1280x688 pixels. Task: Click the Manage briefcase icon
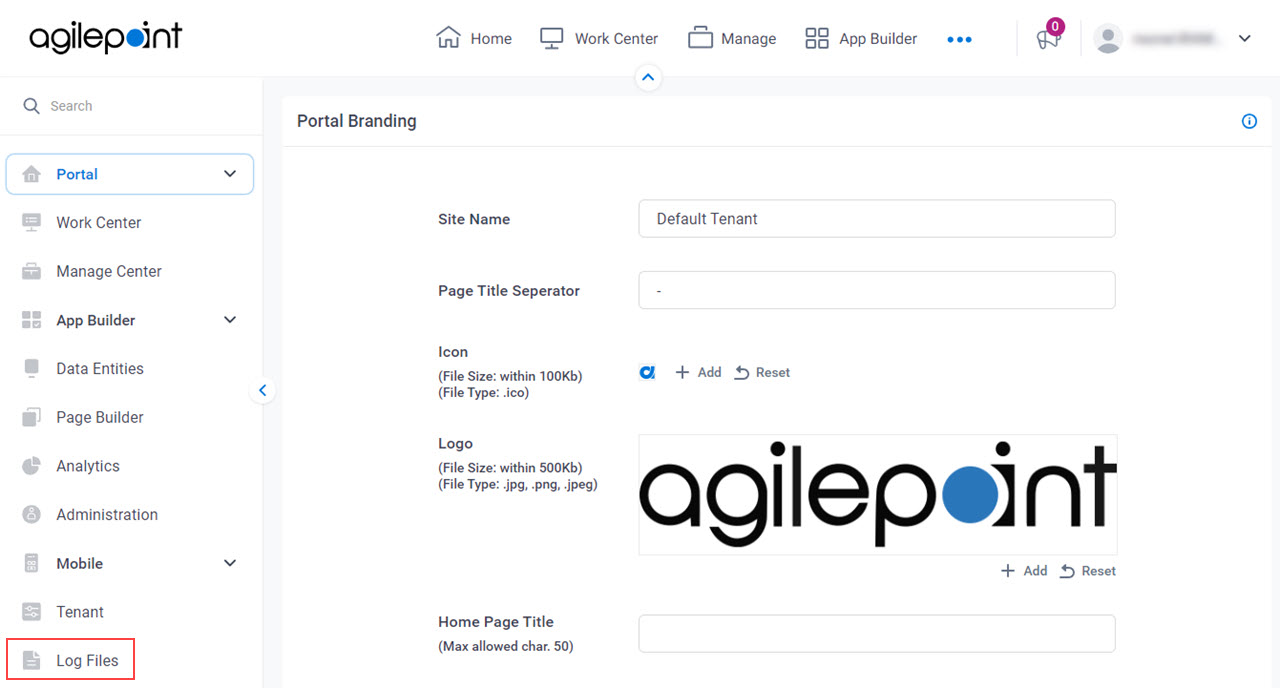(x=700, y=38)
